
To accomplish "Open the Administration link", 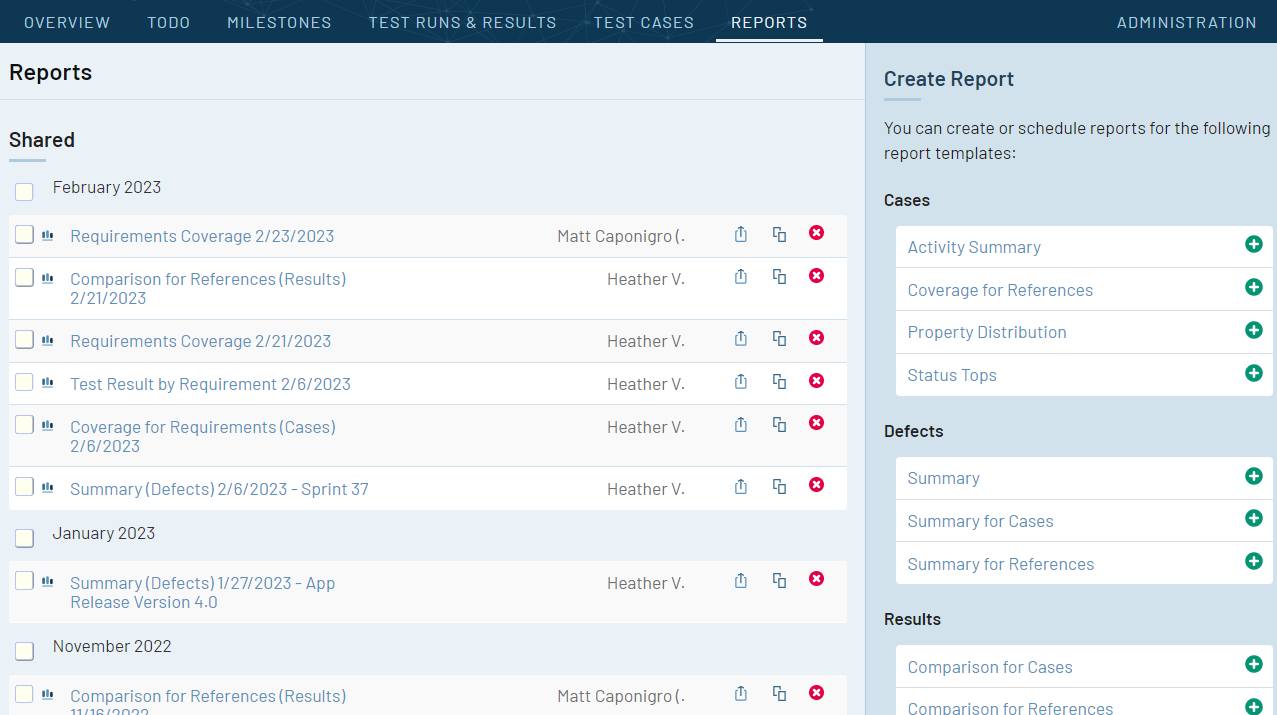I will (x=1187, y=22).
